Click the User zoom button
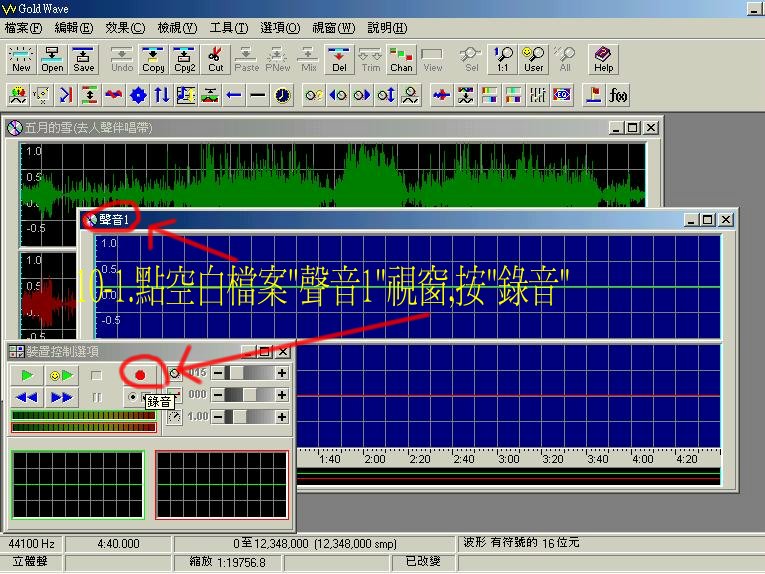The height and width of the screenshot is (574, 765). click(x=534, y=59)
